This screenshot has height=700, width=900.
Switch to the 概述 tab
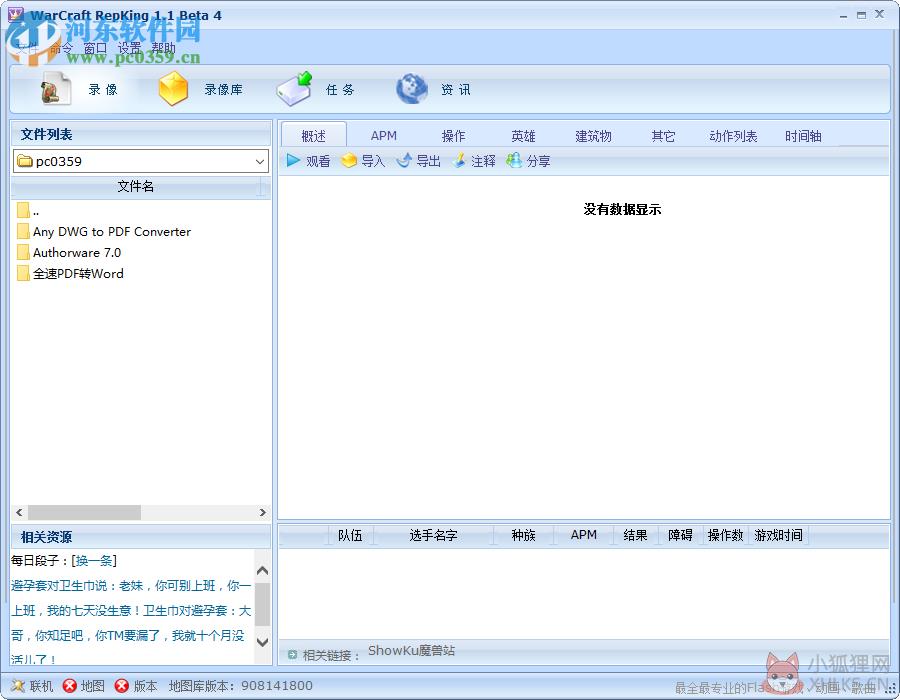click(x=313, y=136)
